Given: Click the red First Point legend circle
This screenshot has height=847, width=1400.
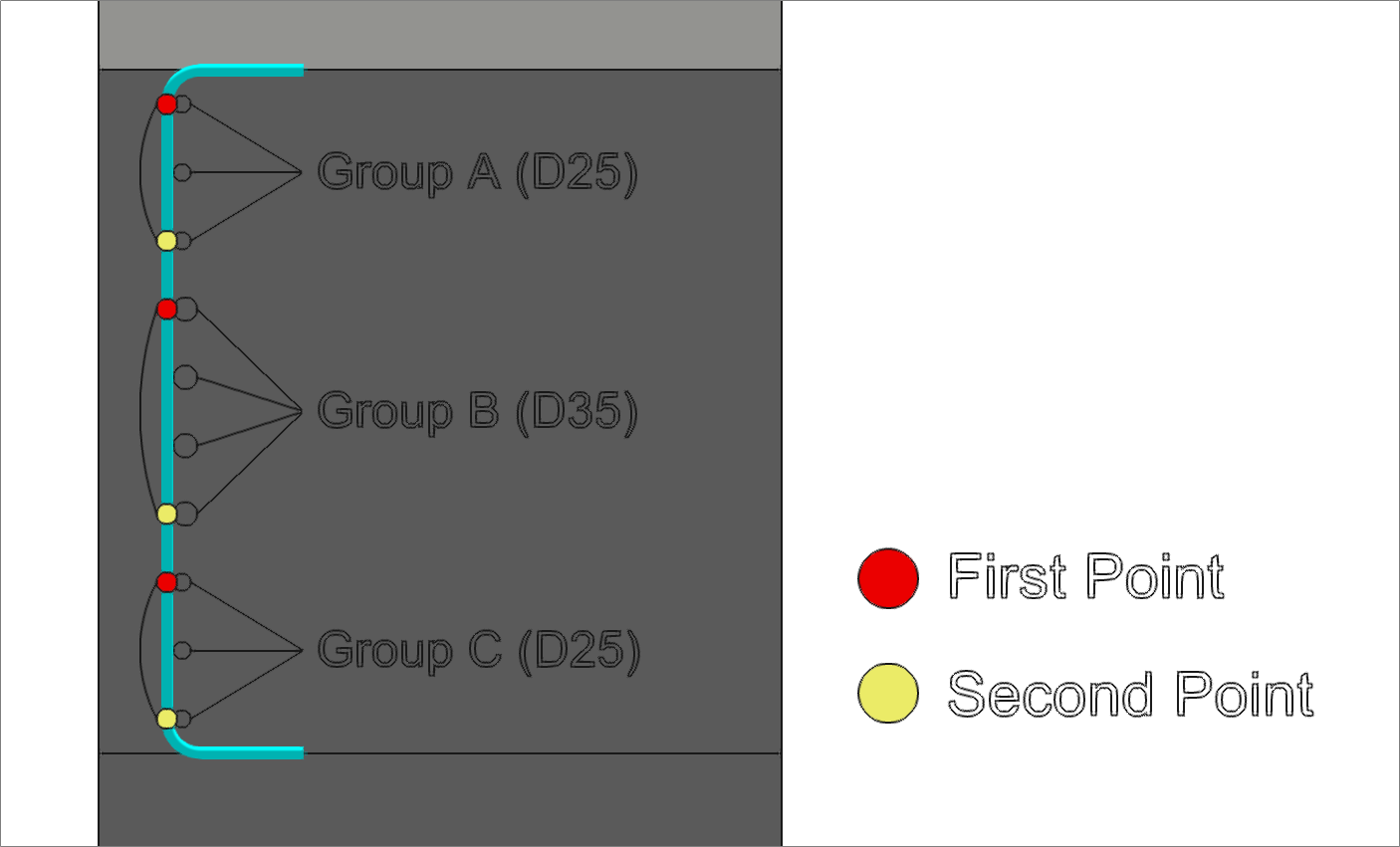Looking at the screenshot, I should 888,578.
